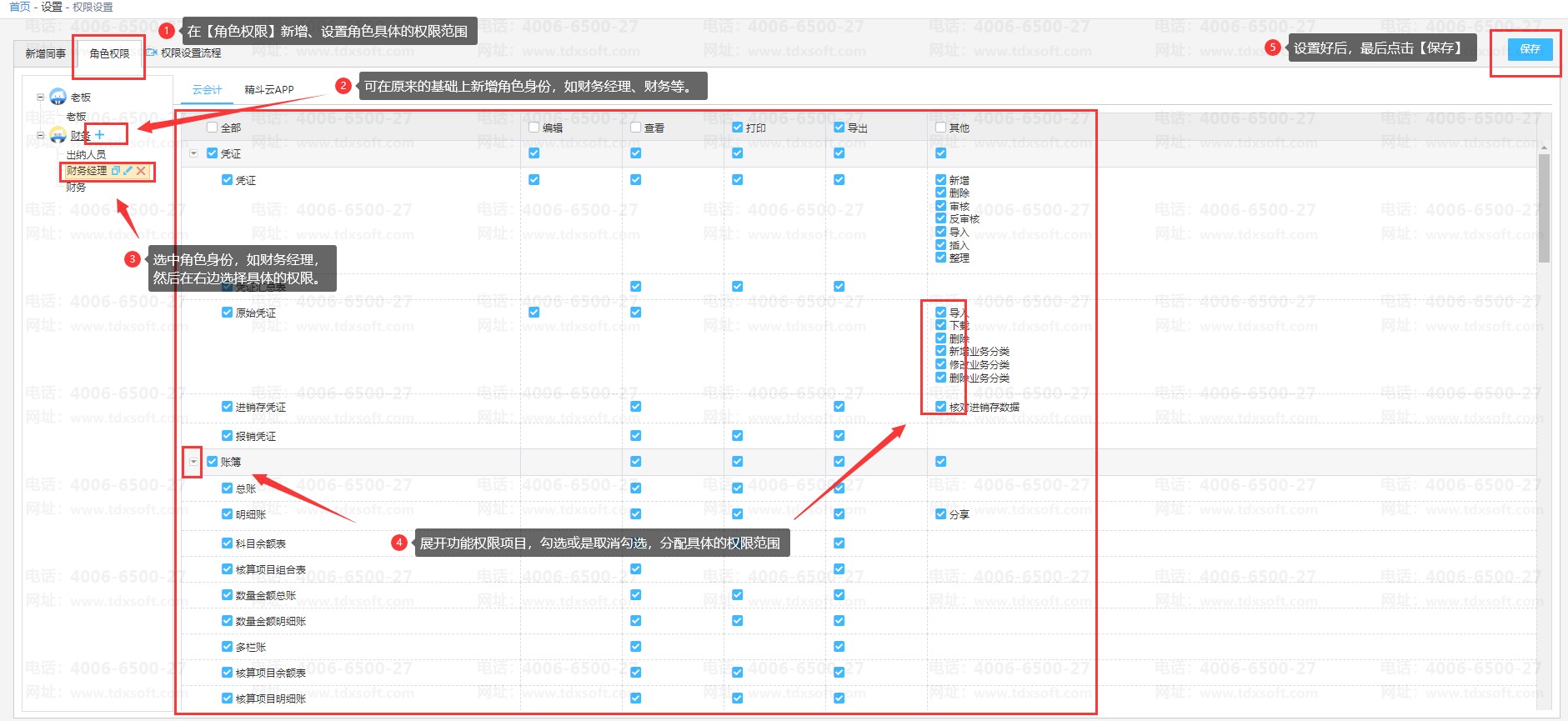
Task: Click the plus icon next to 财务
Action: point(100,134)
